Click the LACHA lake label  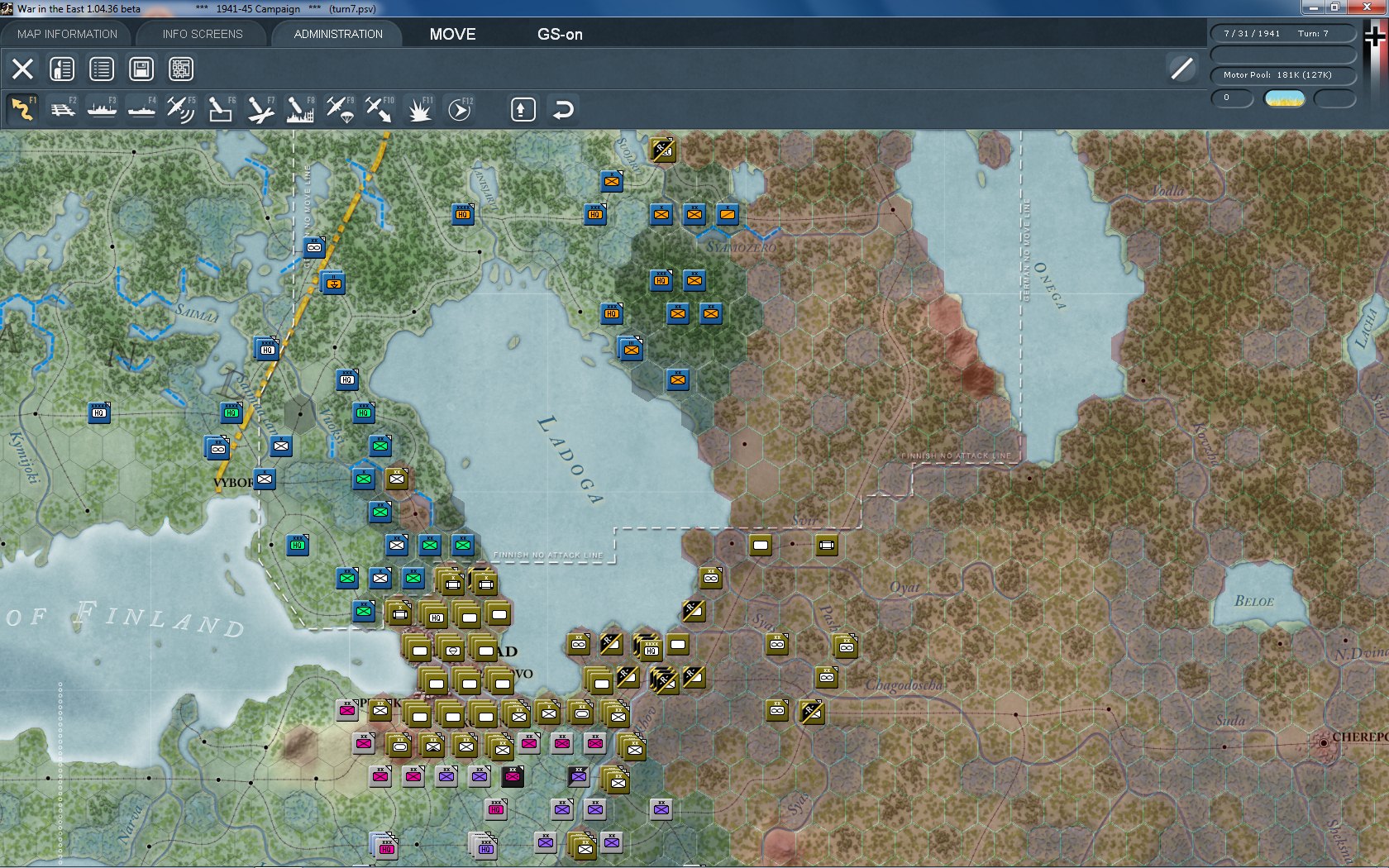tap(1366, 327)
